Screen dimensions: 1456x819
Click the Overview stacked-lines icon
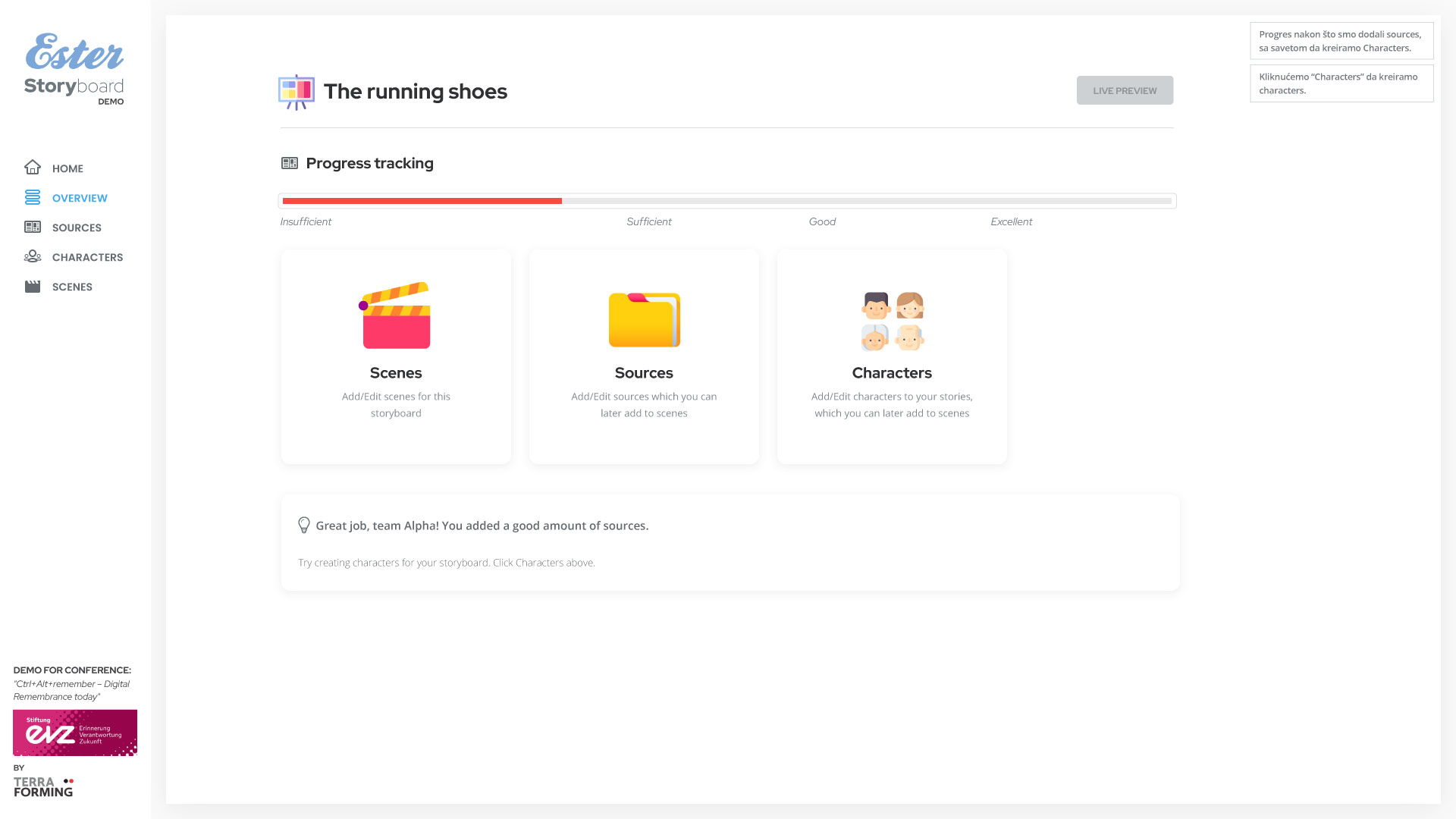tap(33, 198)
